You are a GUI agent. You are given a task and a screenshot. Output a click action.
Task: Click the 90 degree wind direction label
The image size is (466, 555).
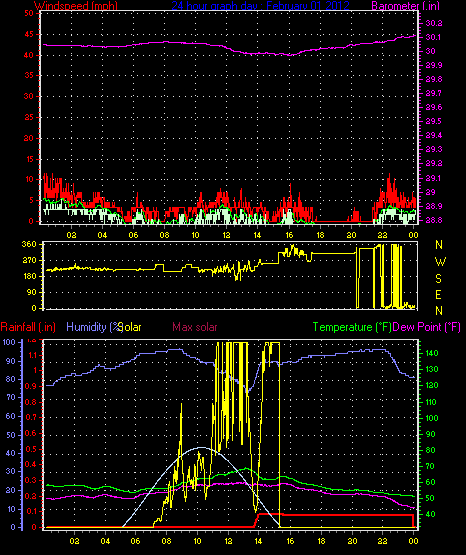[31, 293]
